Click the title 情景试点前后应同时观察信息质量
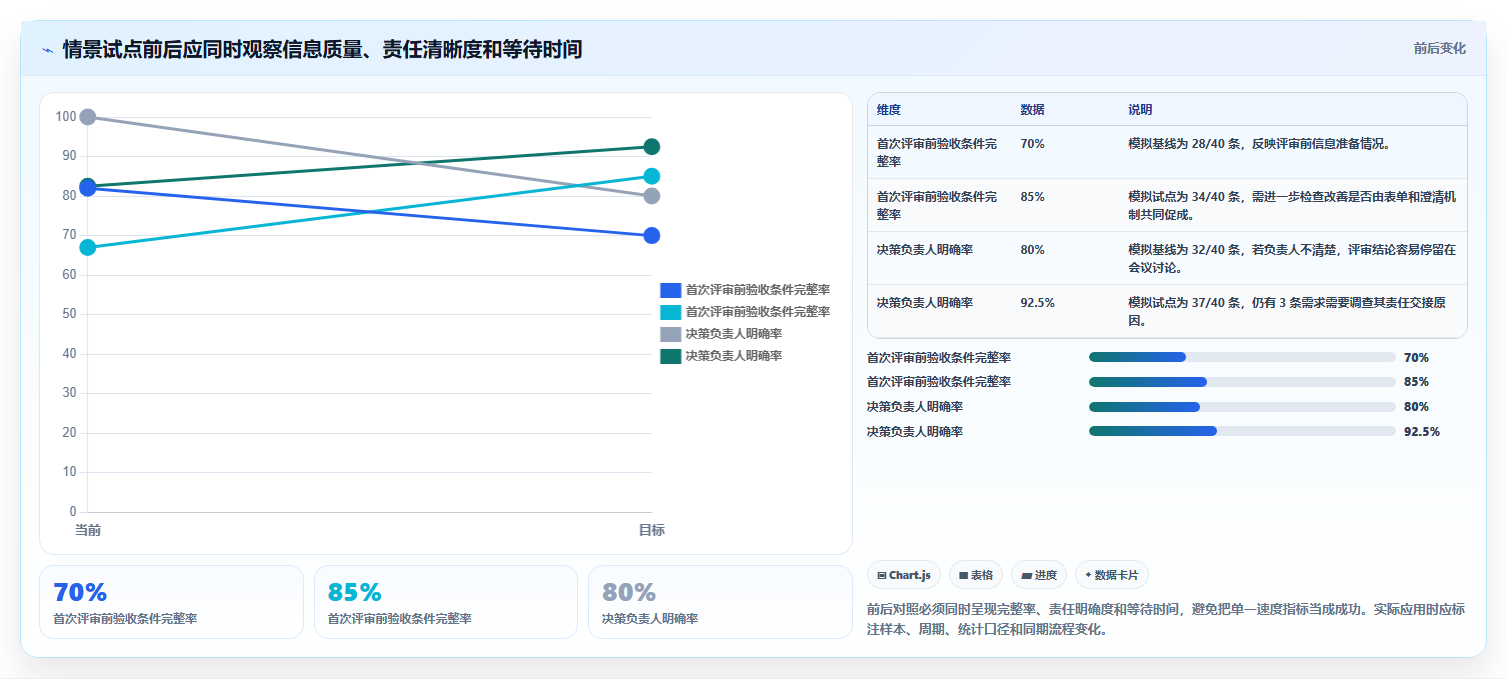 coord(322,50)
